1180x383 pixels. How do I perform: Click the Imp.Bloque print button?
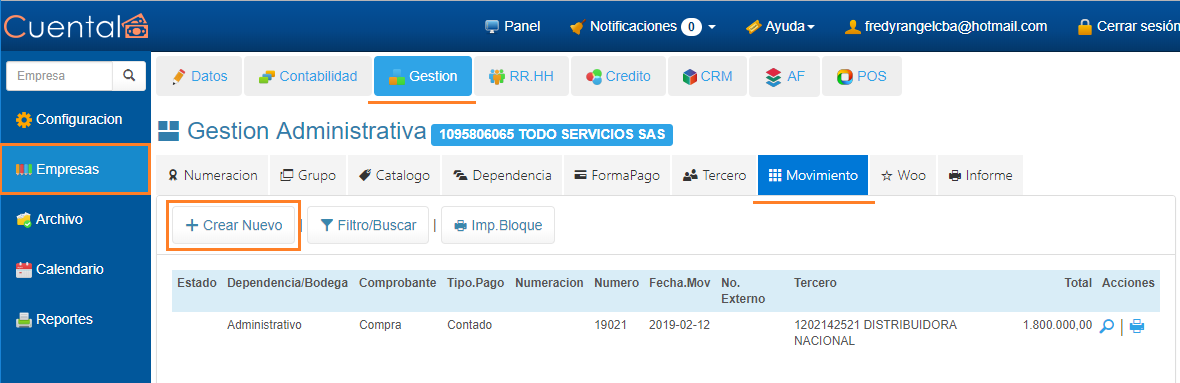(497, 225)
